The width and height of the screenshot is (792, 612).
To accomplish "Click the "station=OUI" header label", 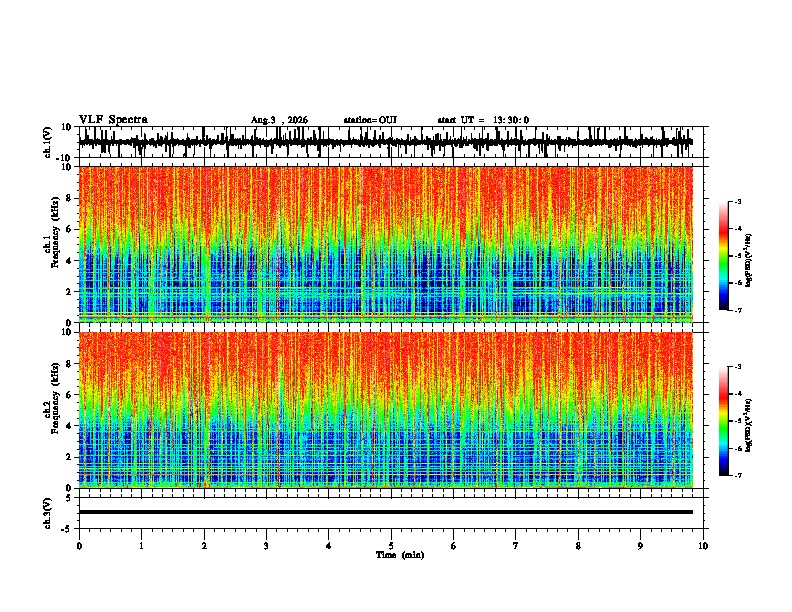I will 370,120.
